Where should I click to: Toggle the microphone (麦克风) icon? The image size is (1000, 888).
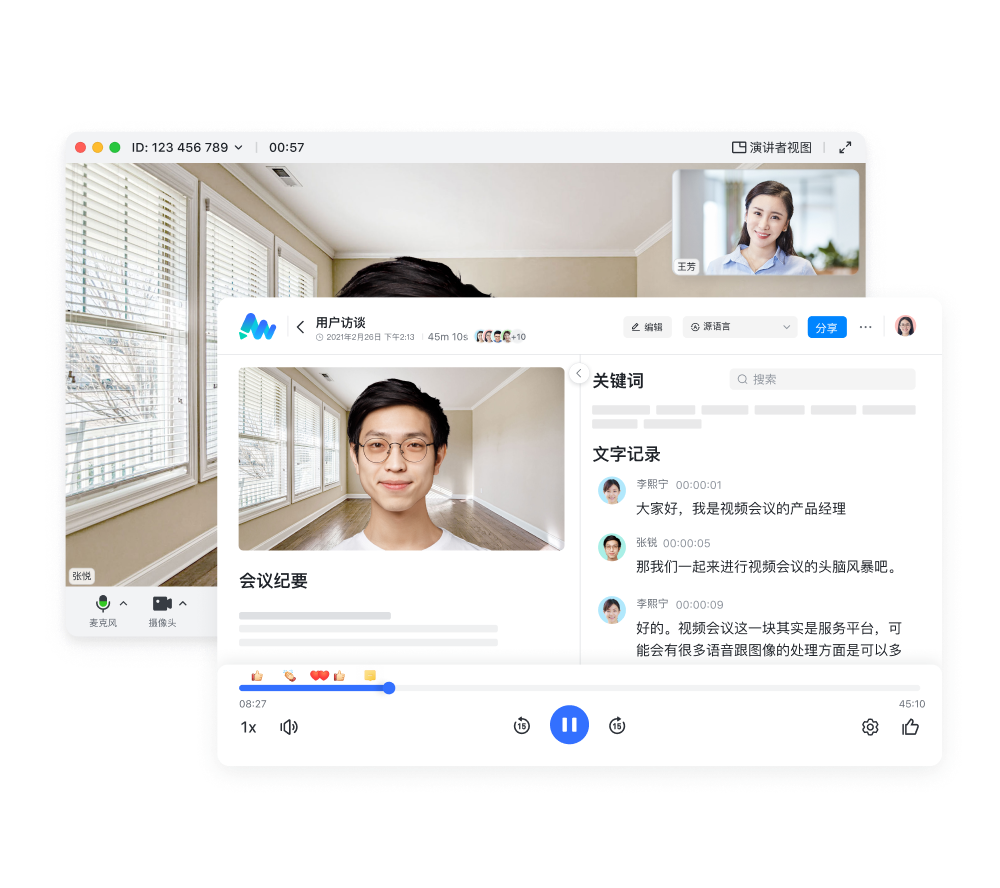click(x=103, y=604)
